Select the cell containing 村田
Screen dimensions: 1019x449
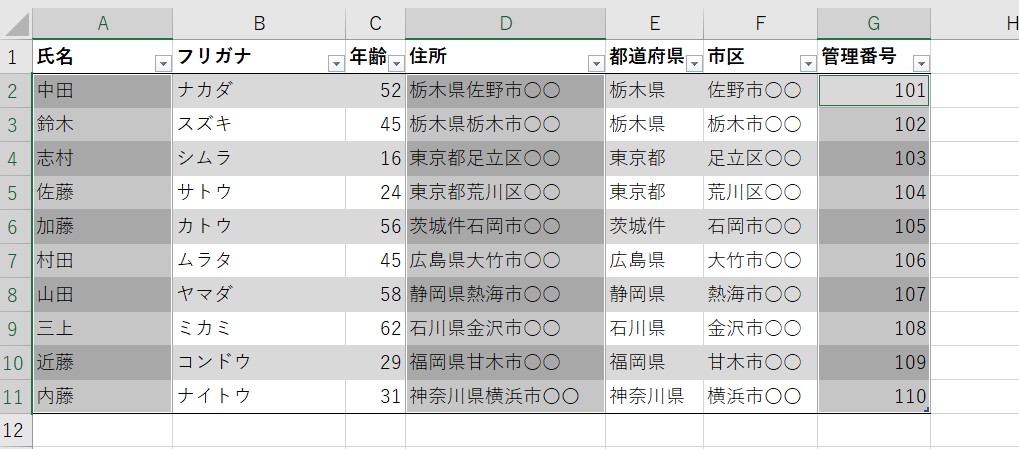coord(103,261)
